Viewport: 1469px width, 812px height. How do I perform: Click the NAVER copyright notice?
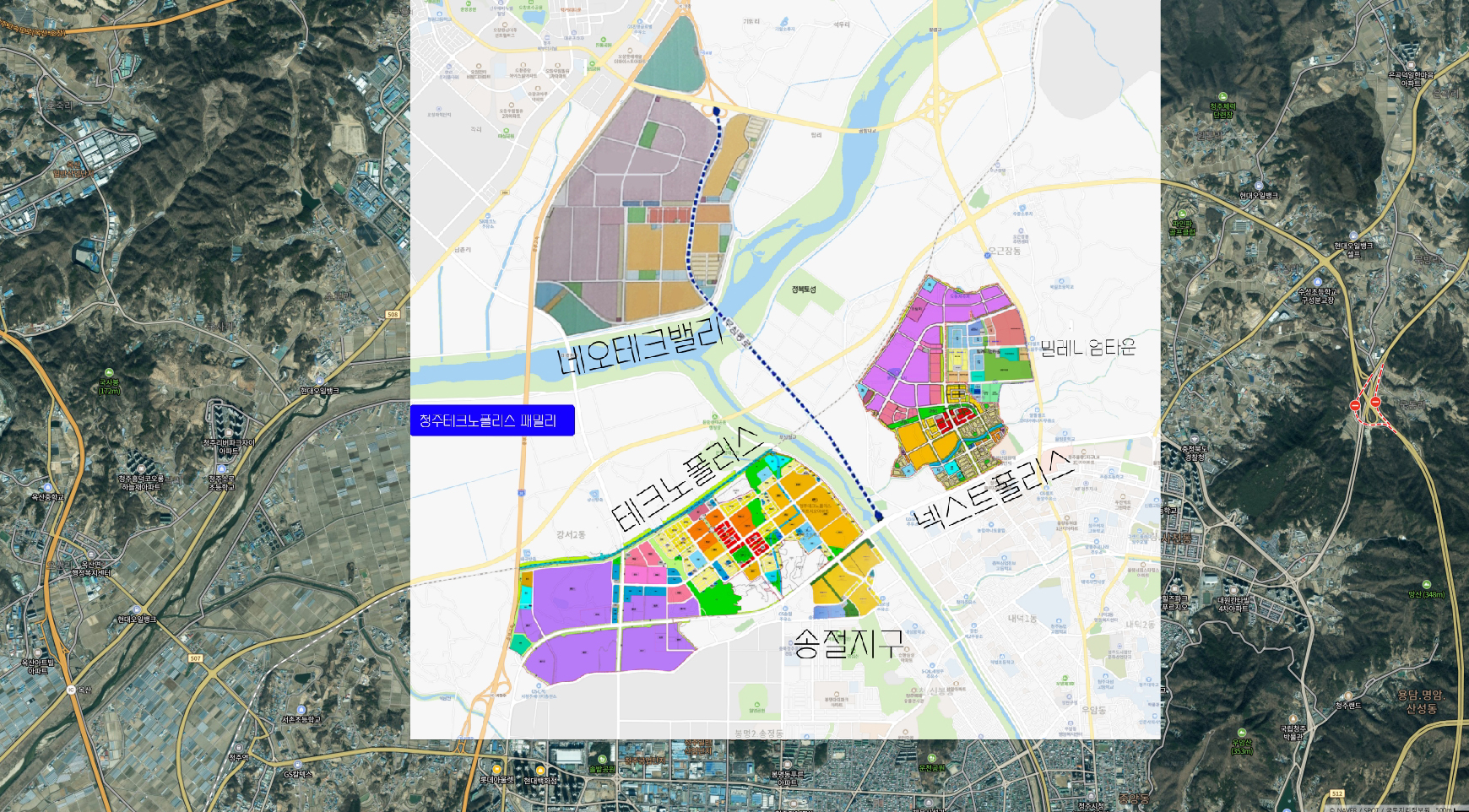coord(1380,809)
